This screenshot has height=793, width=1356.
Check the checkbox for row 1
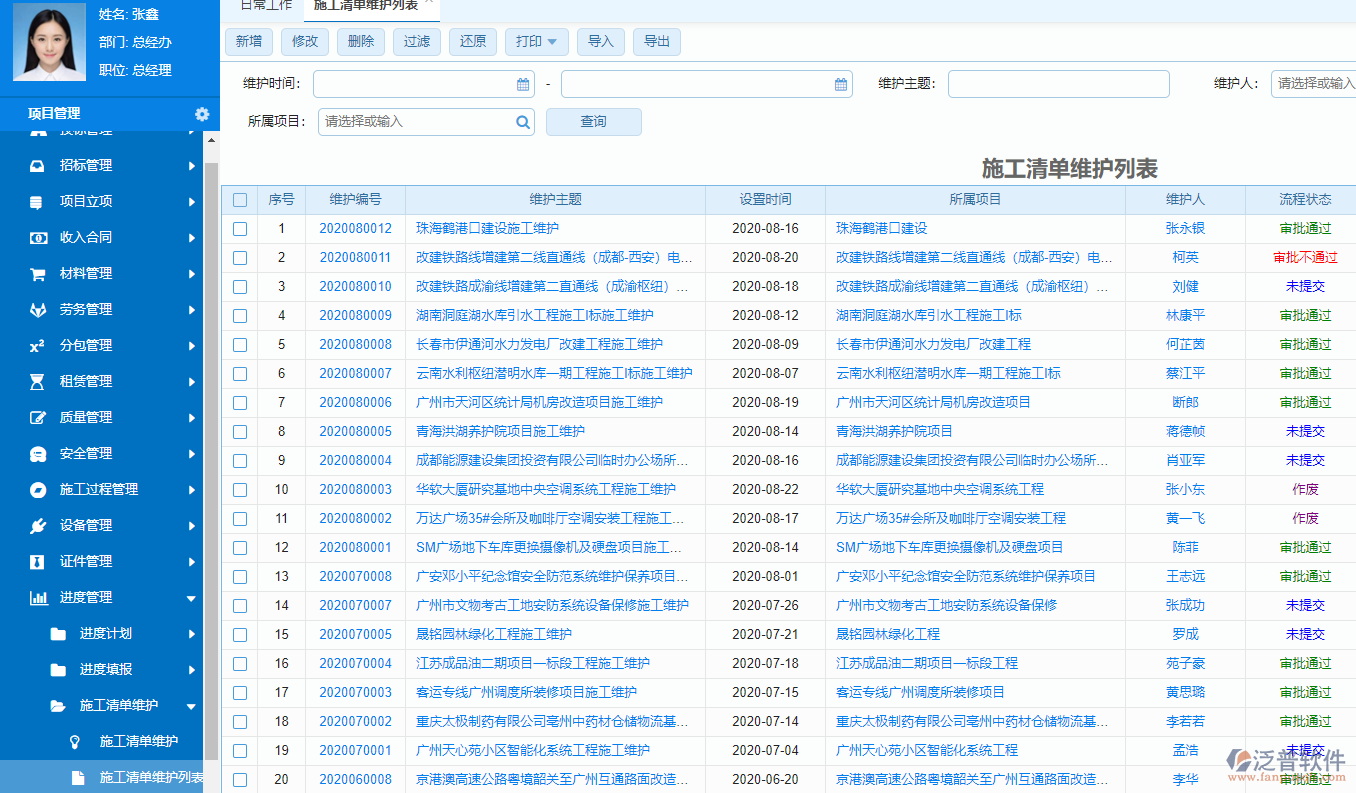pos(240,229)
